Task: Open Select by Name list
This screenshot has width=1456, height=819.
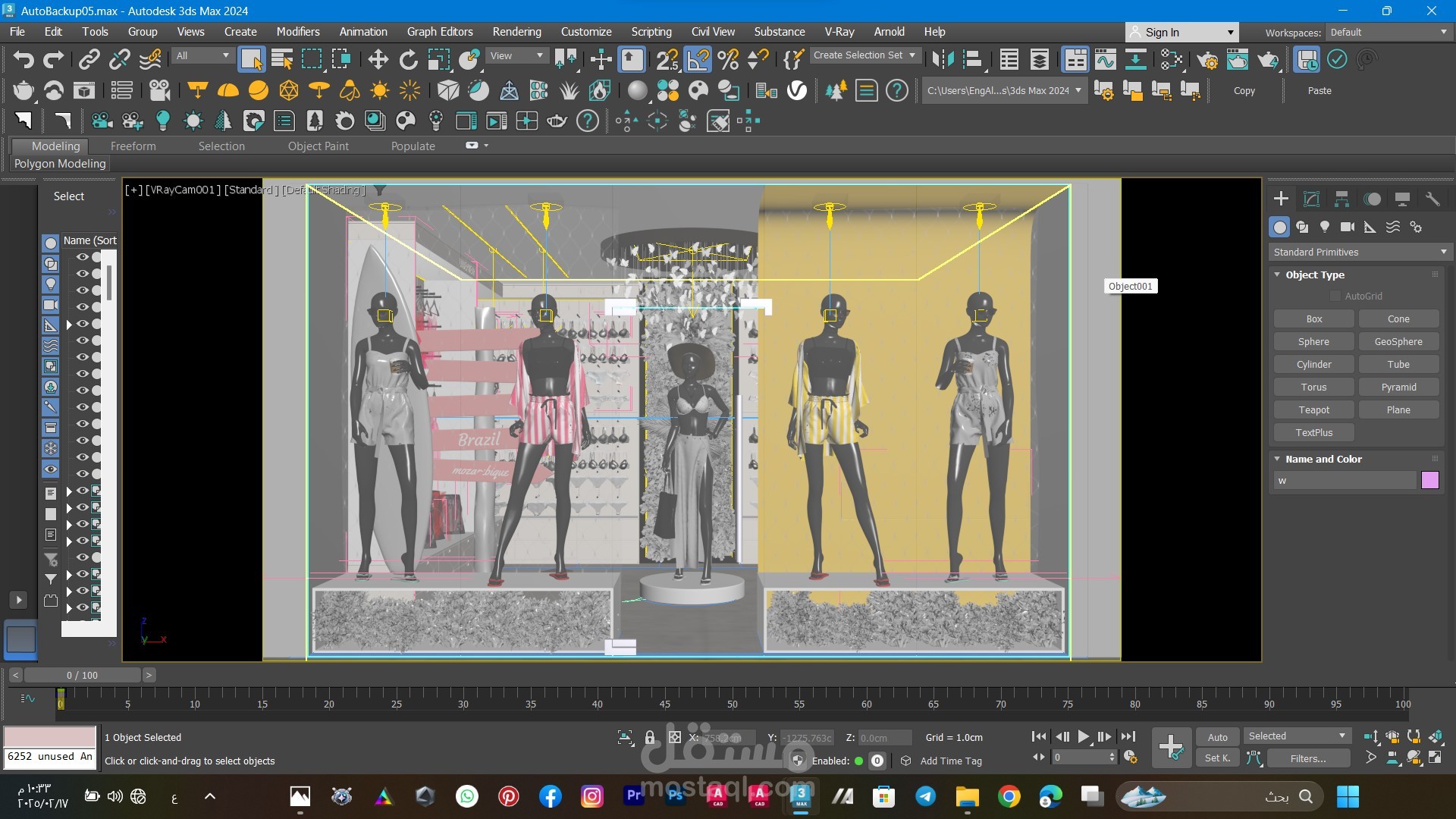Action: point(282,59)
